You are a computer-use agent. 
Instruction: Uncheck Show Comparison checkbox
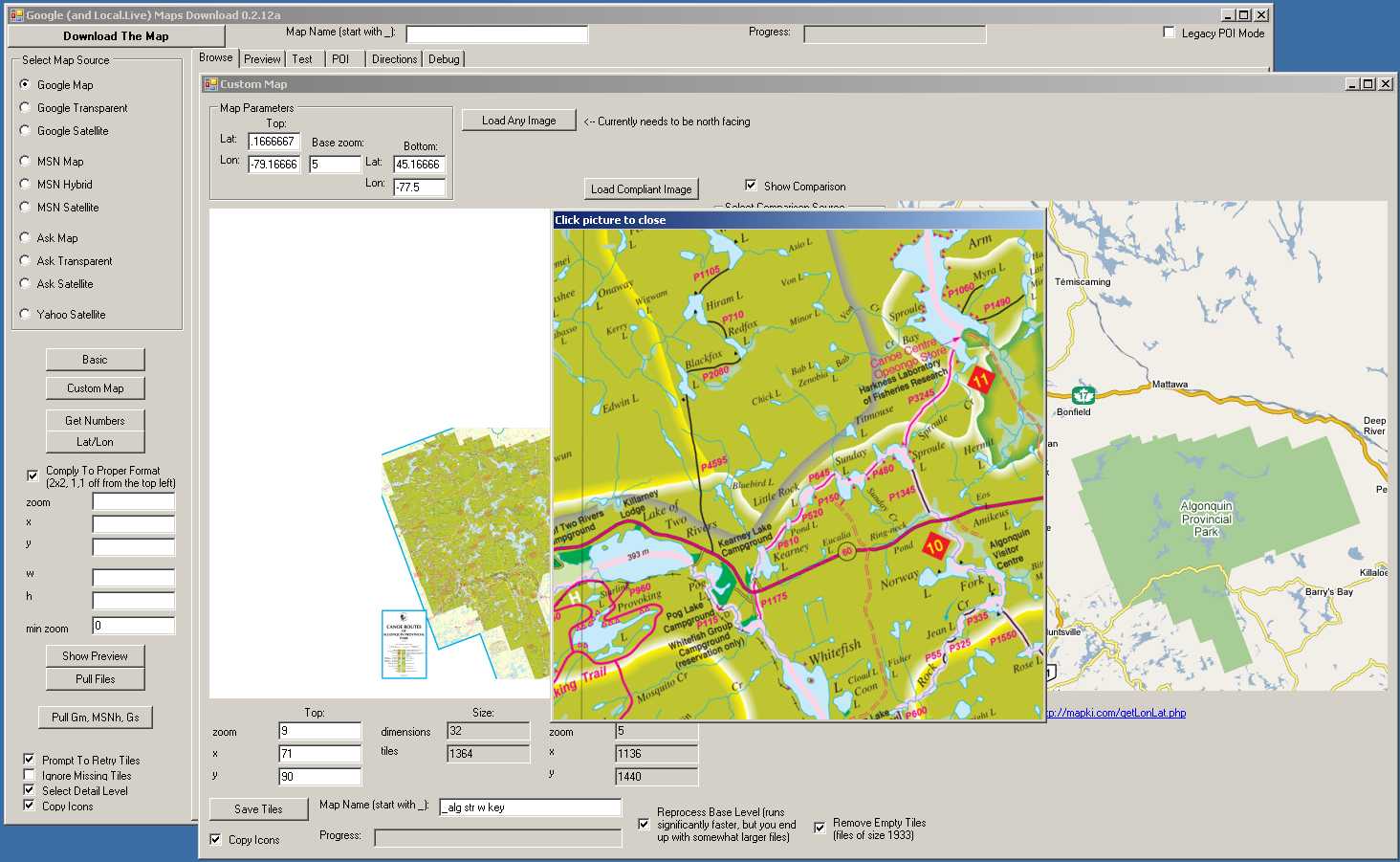pos(751,186)
